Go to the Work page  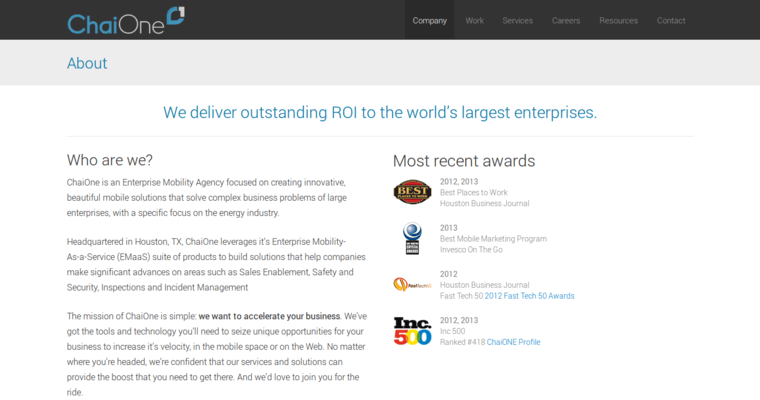474,20
